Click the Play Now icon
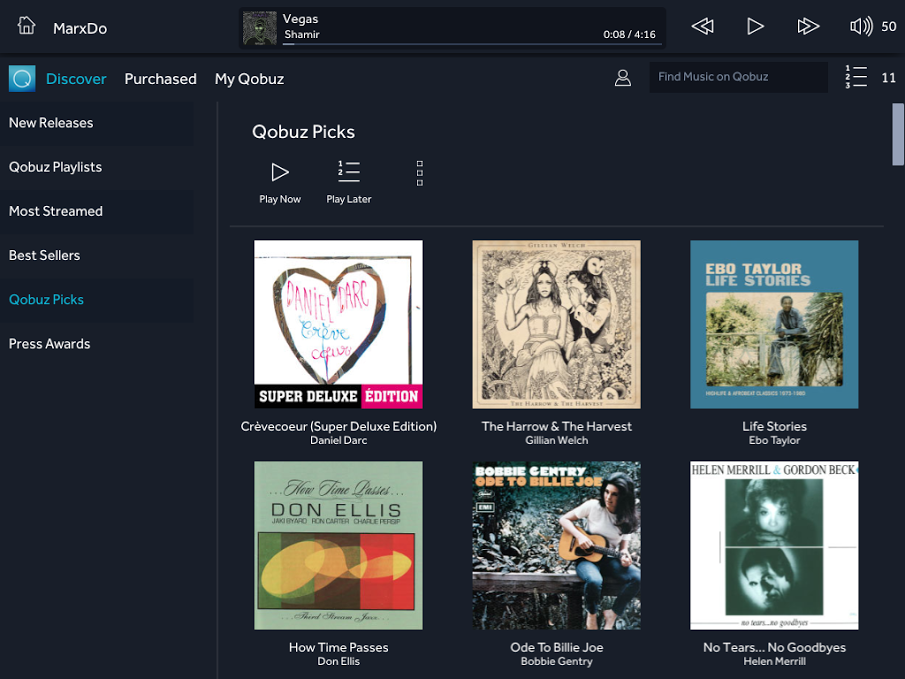The width and height of the screenshot is (905, 679). coord(280,172)
